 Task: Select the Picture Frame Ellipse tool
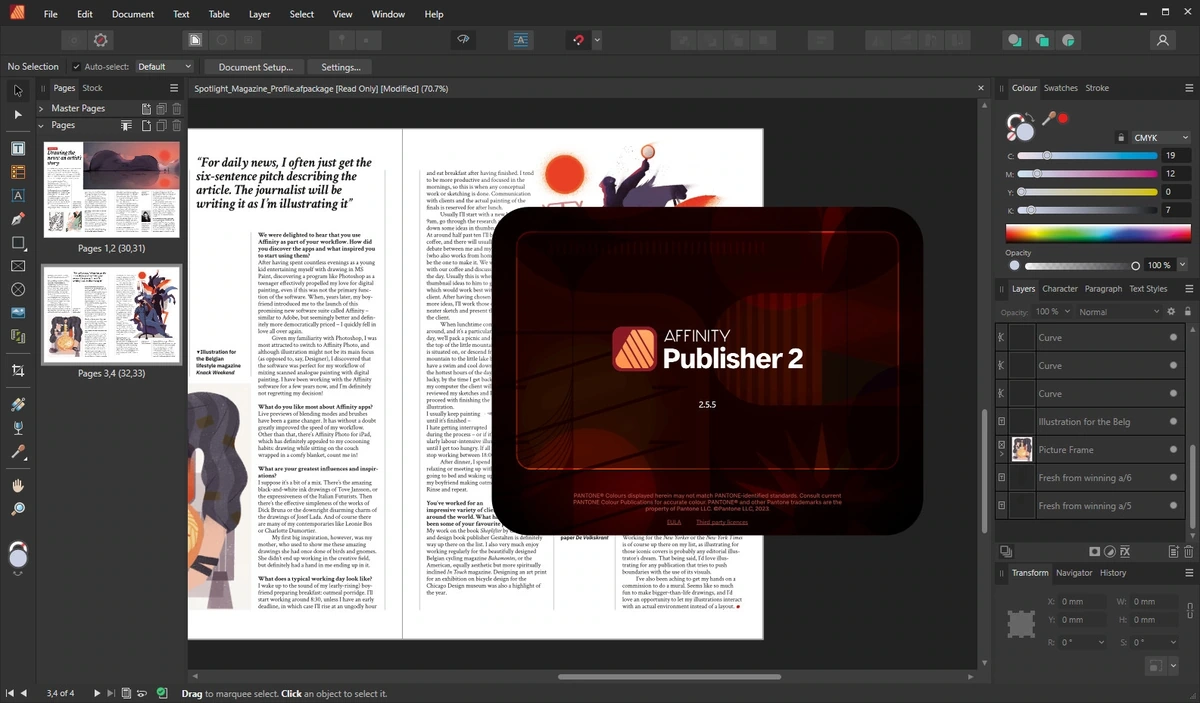tap(18, 290)
